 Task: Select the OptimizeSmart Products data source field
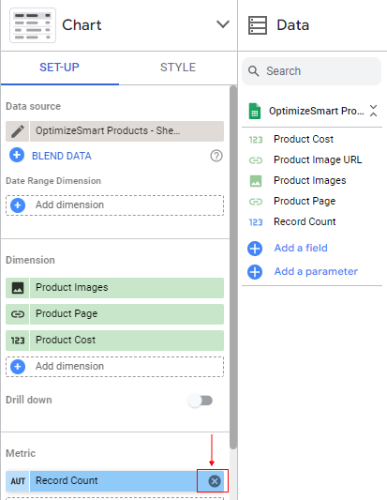coord(127,131)
